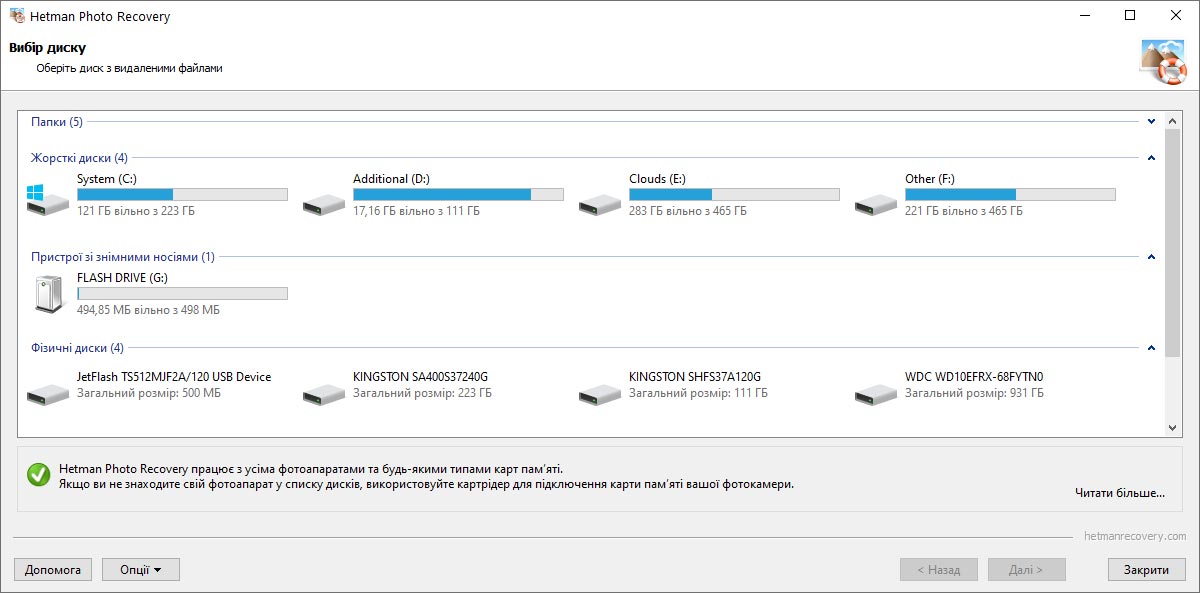Image resolution: width=1200 pixels, height=593 pixels.
Task: Select the JetFlash TS512MJF2A/120 USB disk icon
Action: [x=48, y=393]
